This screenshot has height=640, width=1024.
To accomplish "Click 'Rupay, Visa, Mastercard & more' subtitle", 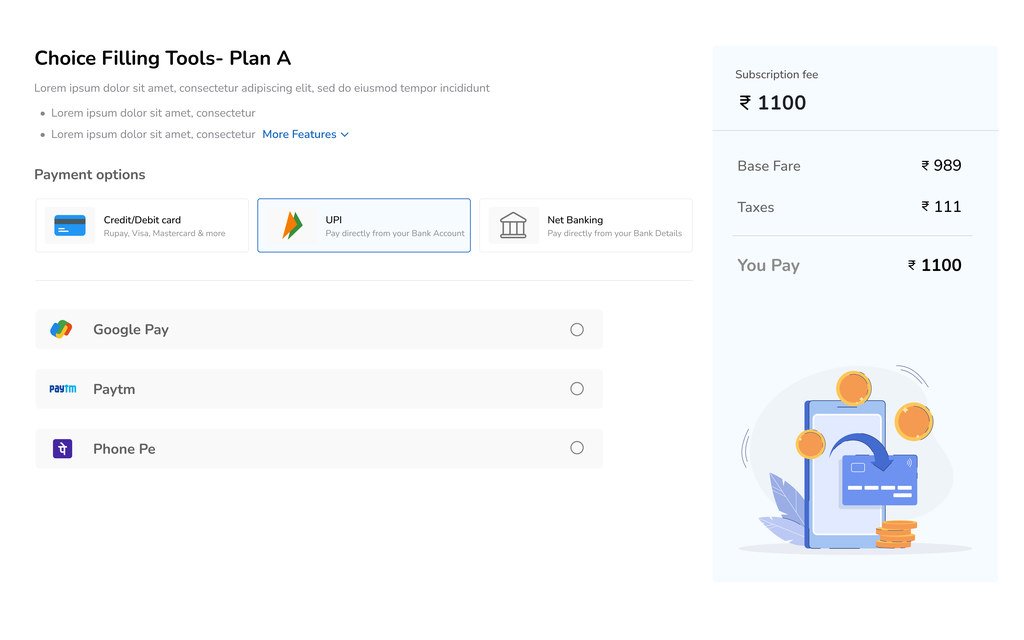I will (x=165, y=233).
